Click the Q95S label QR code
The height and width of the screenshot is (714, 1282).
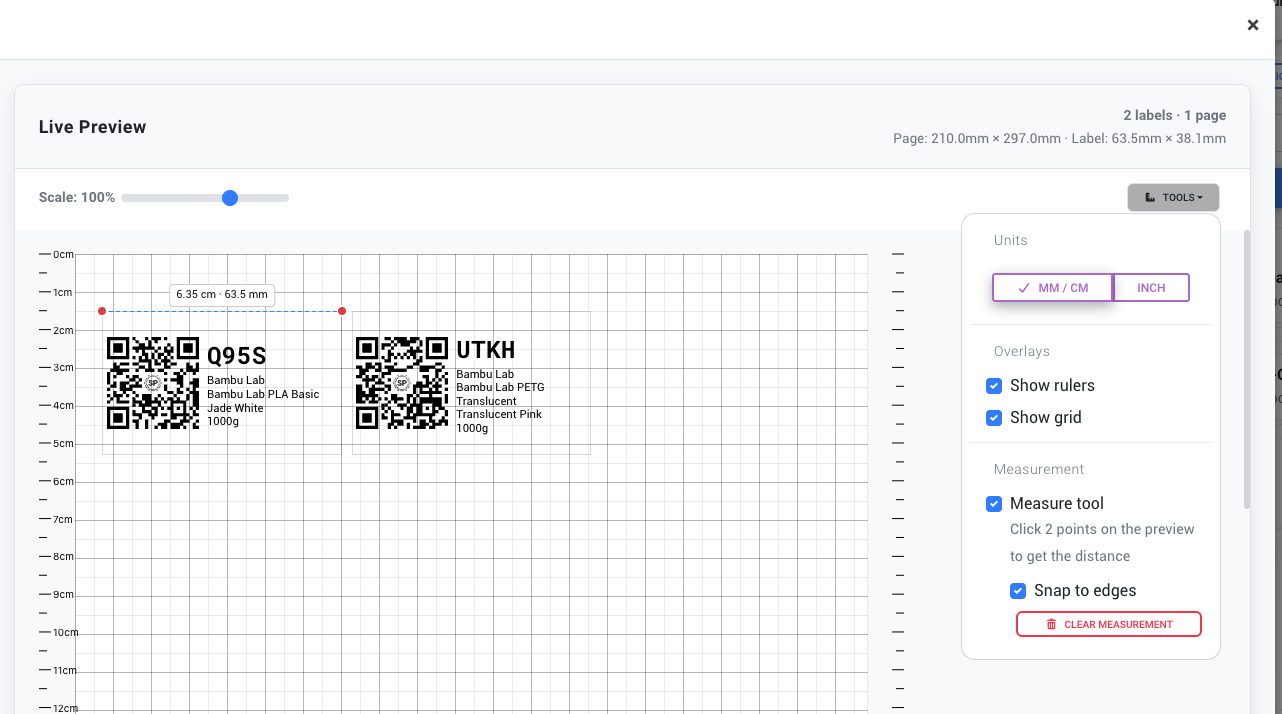point(153,383)
